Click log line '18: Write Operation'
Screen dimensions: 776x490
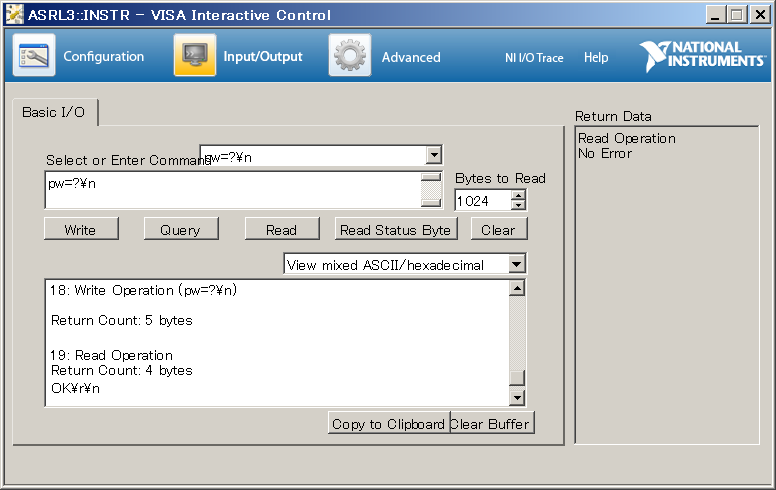(x=144, y=290)
